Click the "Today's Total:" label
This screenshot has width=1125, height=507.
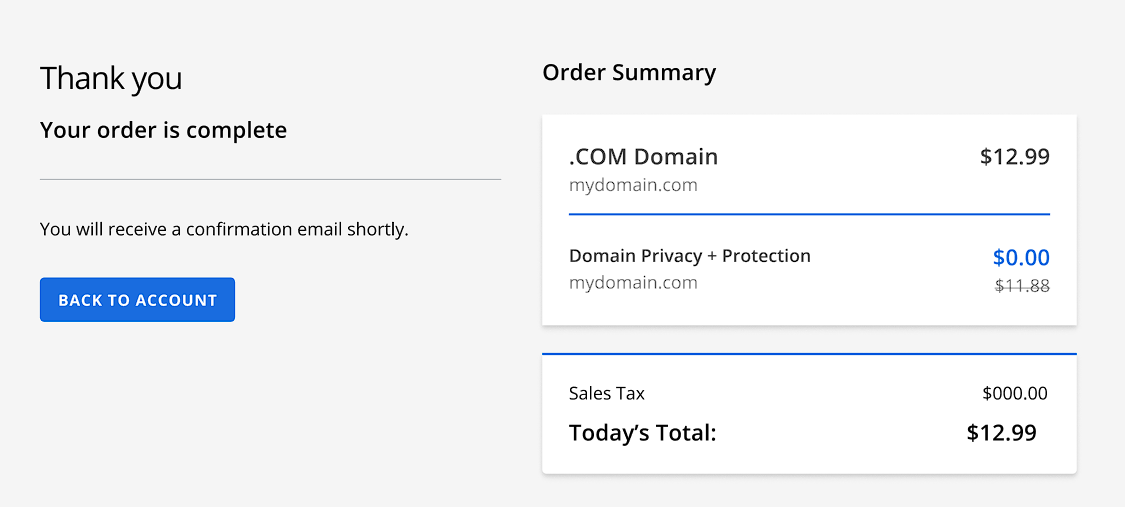tap(642, 433)
